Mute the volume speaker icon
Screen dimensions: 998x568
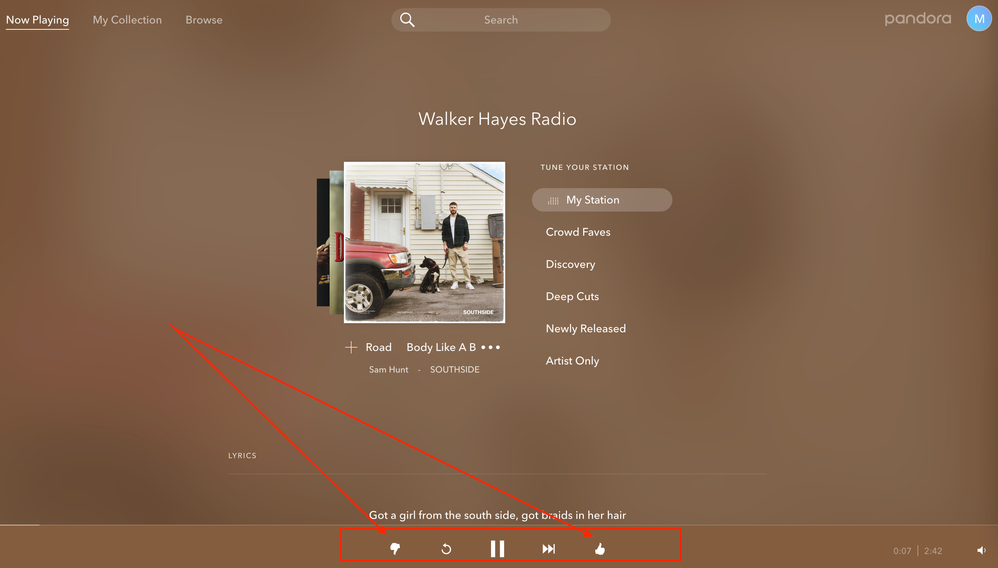click(x=981, y=550)
